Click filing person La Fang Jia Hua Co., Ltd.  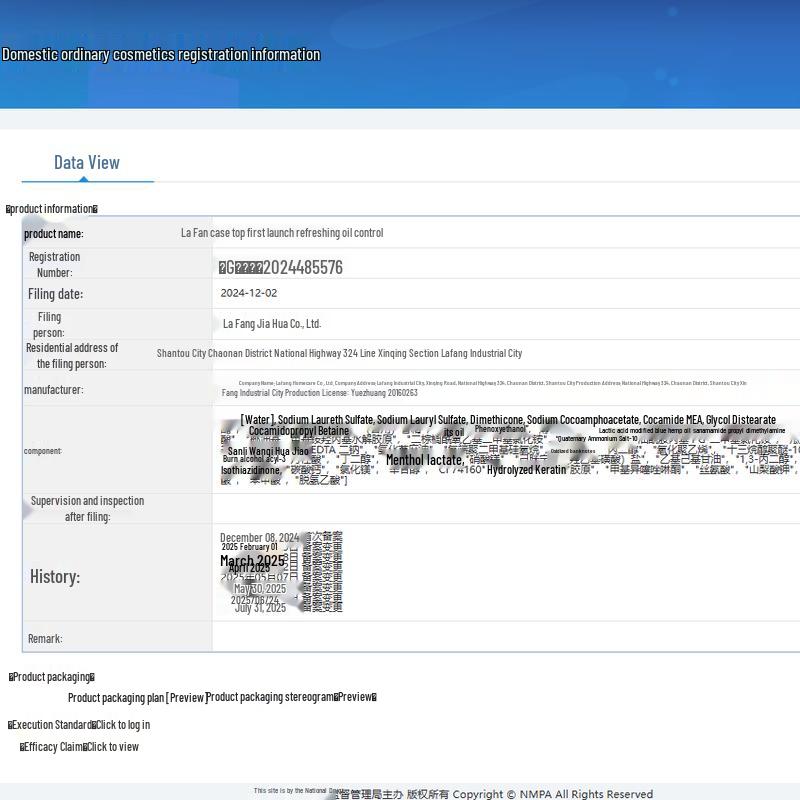[271, 324]
